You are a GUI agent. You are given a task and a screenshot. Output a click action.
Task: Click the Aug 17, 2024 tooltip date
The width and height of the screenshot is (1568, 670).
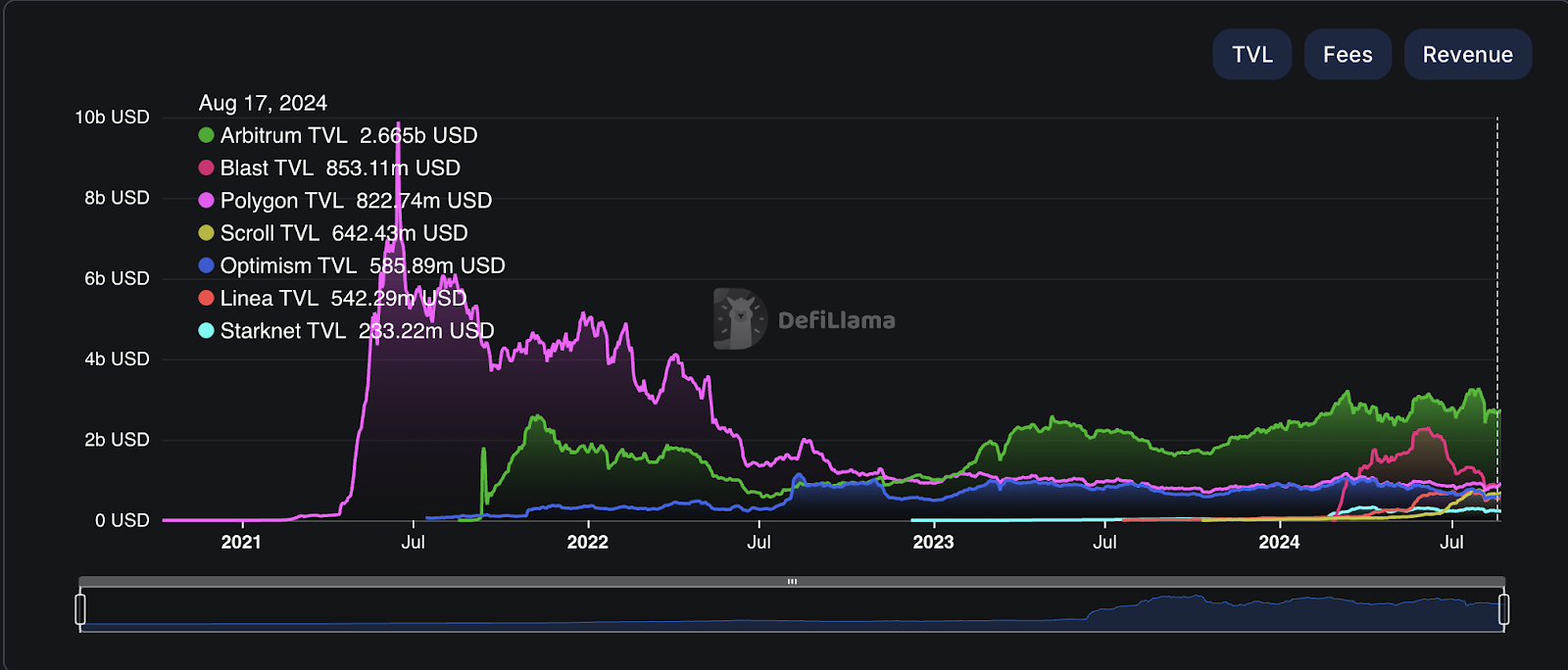(x=263, y=103)
